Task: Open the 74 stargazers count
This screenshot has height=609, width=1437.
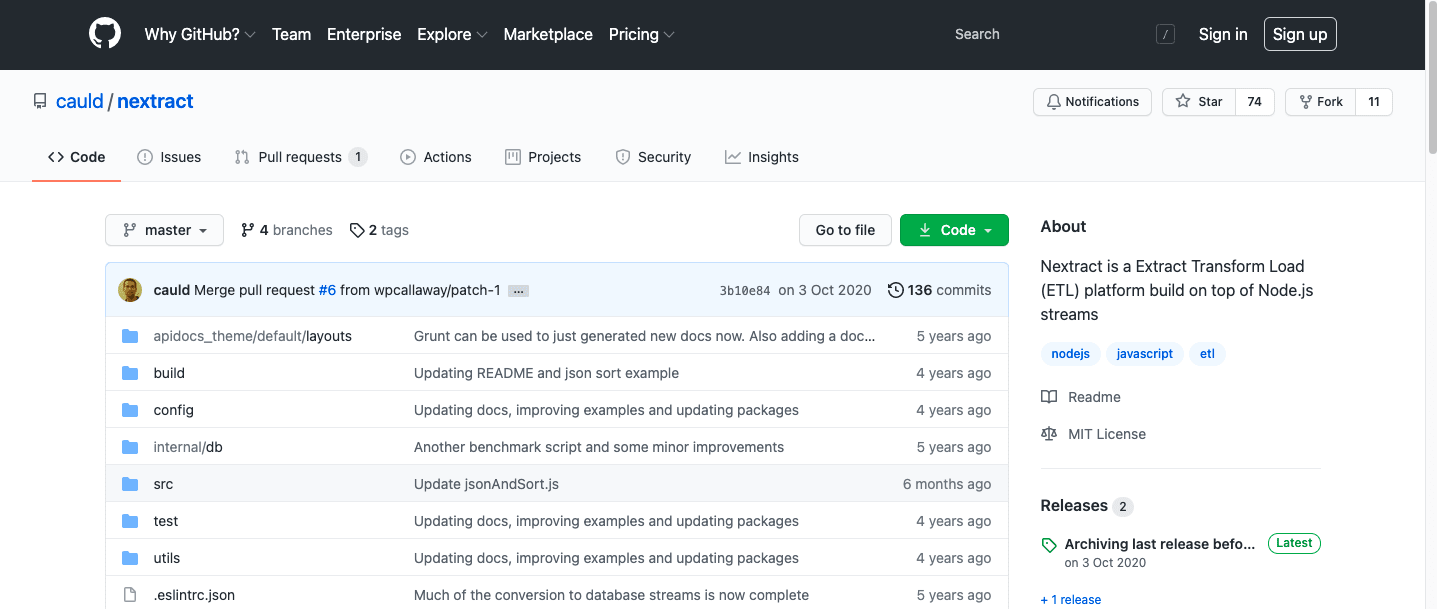Action: tap(1255, 102)
